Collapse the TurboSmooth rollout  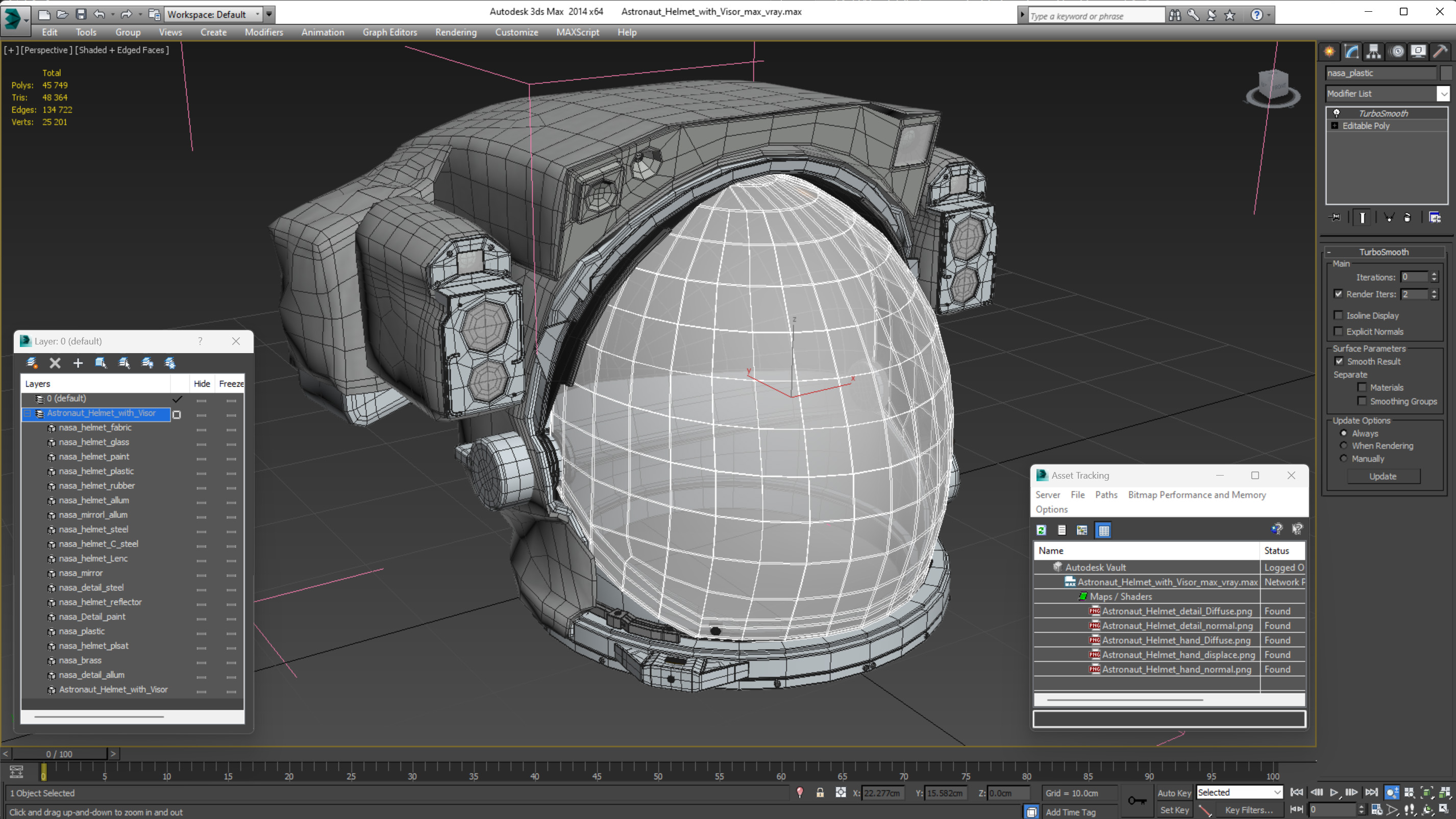1329,252
